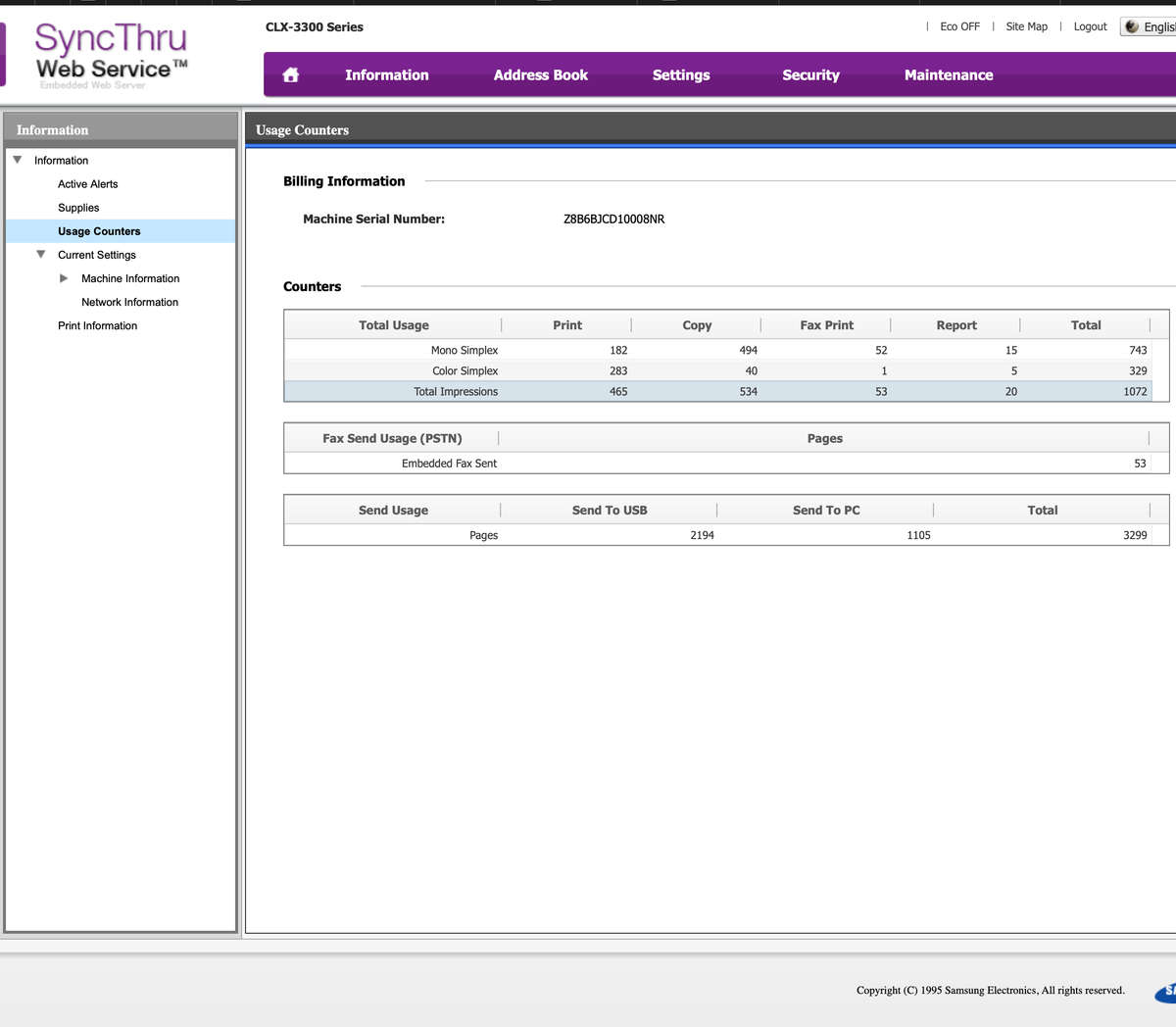Open Network Information in the sidebar
The width and height of the screenshot is (1176, 1027).
pos(129,302)
